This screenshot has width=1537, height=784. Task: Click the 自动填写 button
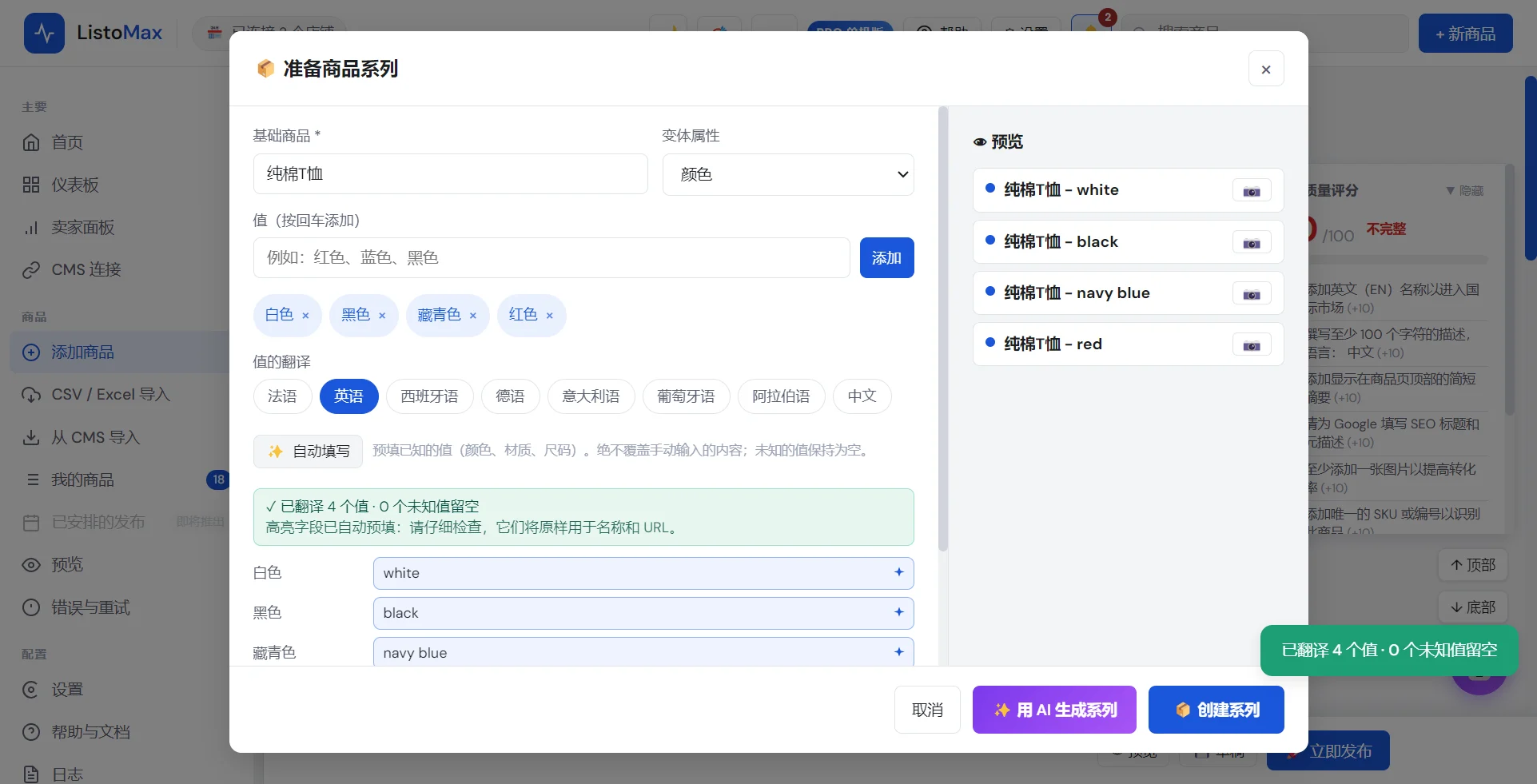(308, 452)
